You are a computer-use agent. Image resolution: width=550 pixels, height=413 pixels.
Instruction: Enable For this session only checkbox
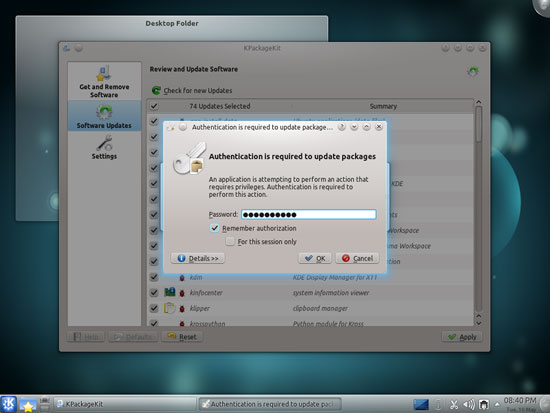230,241
